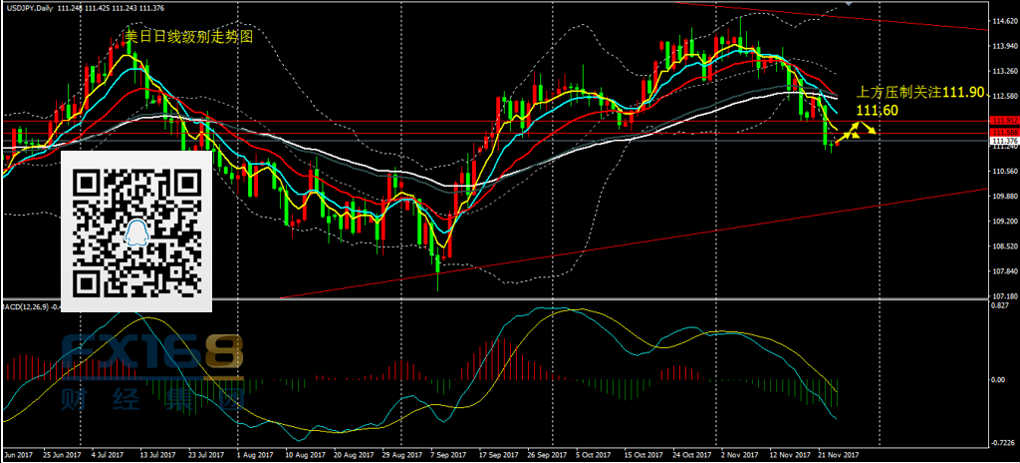
Task: Click the 107.180 price axis label
Action: point(1003,297)
